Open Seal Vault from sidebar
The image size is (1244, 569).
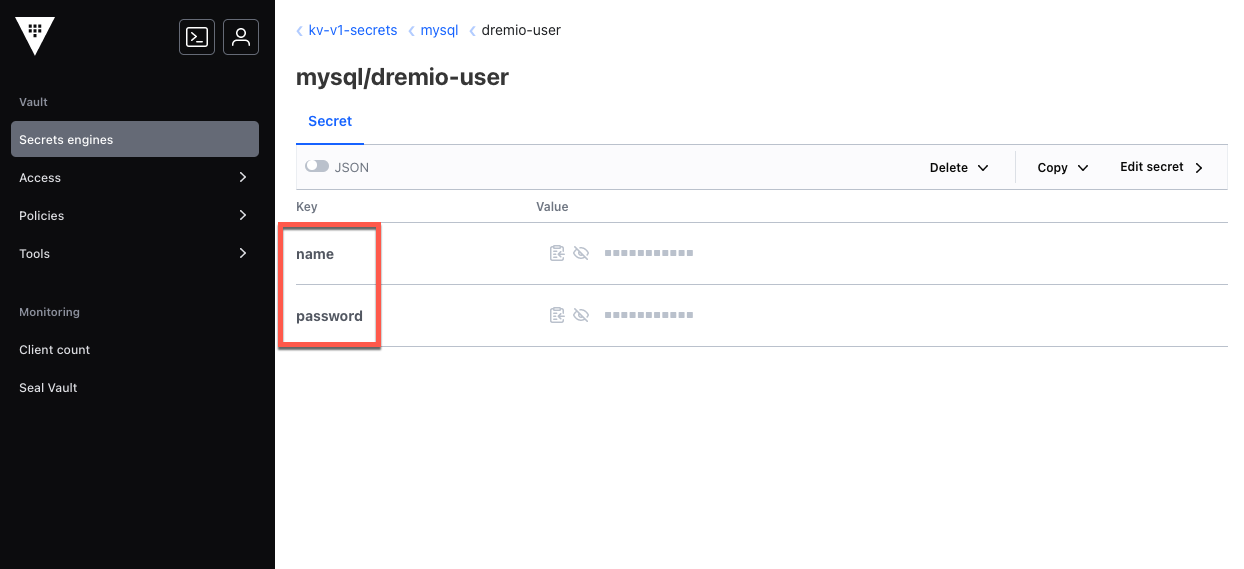tap(48, 388)
